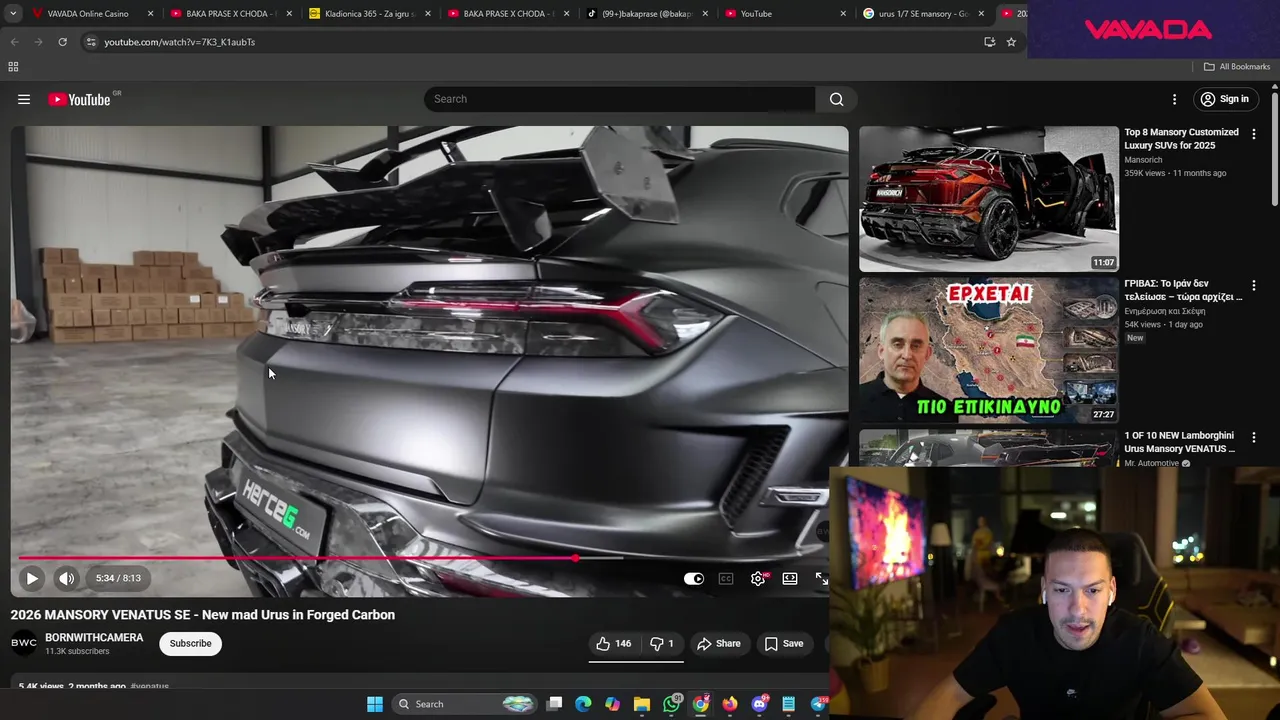Switch to theater mode

pos(790,578)
